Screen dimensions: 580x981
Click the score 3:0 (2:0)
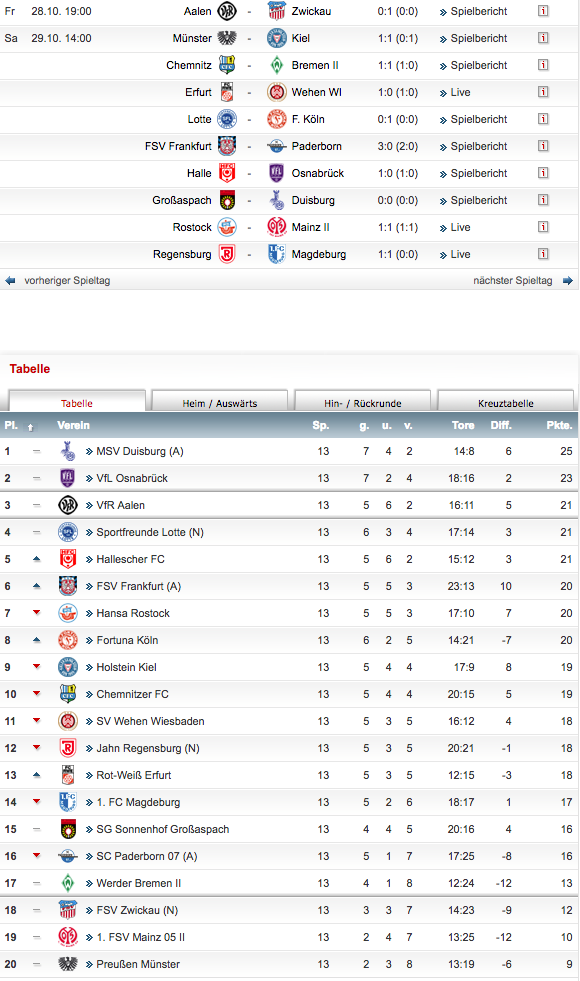tap(398, 146)
